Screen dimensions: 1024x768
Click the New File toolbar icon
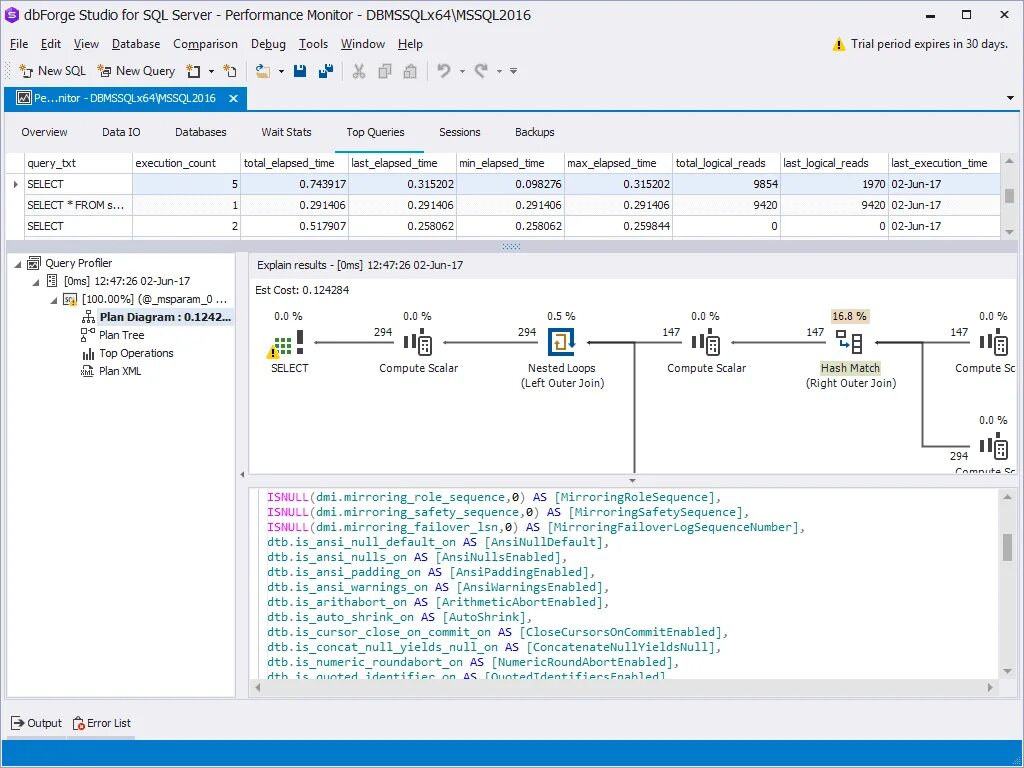[x=229, y=71]
